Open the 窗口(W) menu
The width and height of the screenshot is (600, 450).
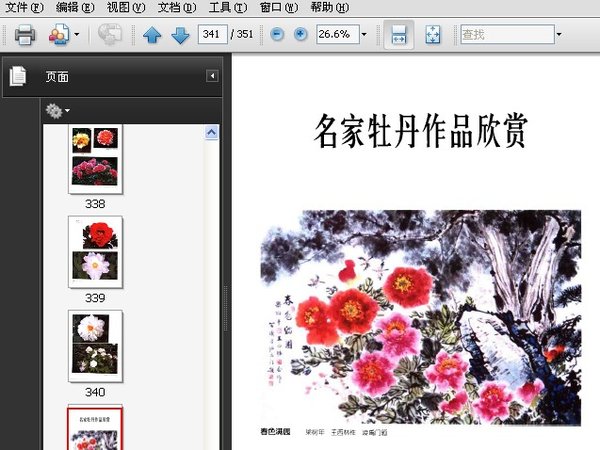tap(279, 7)
